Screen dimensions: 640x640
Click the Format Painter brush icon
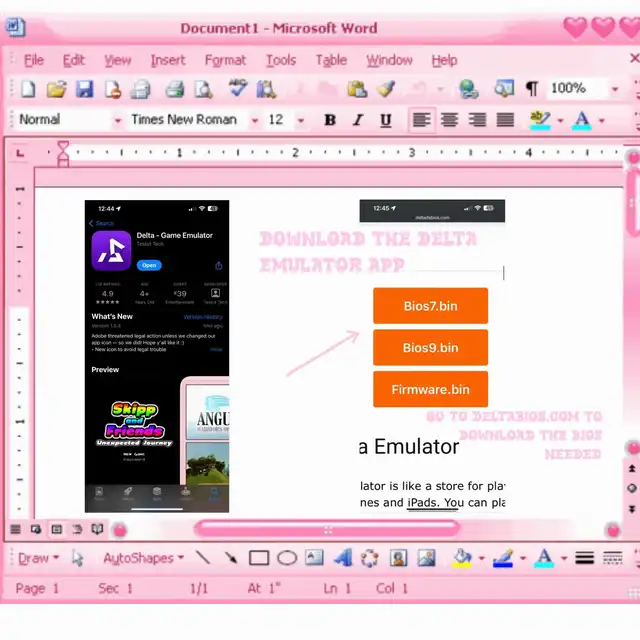[387, 89]
